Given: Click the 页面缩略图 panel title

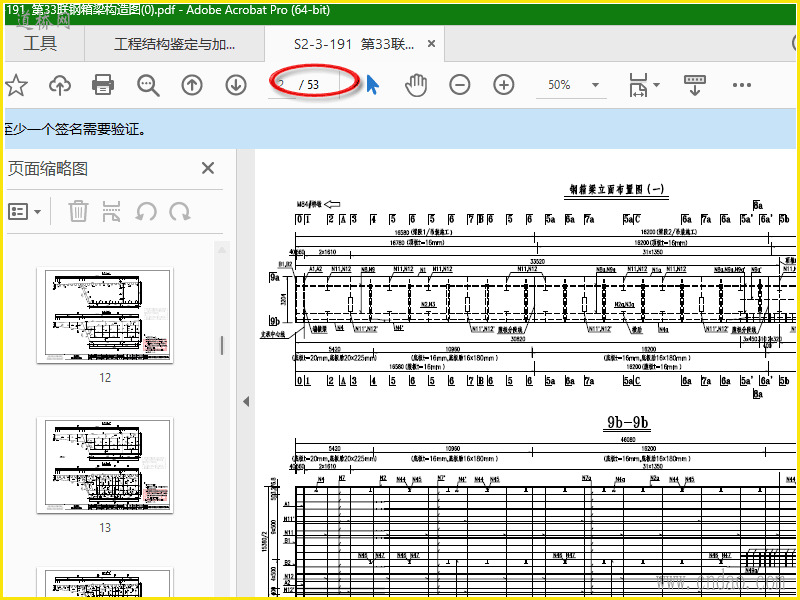Looking at the screenshot, I should click(47, 168).
